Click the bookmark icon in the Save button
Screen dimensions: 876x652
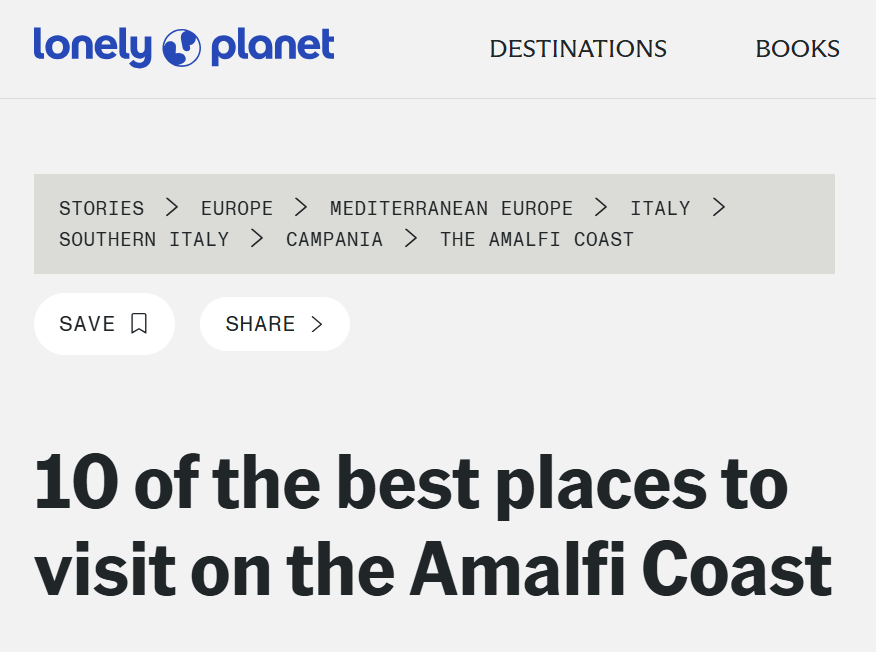[139, 323]
